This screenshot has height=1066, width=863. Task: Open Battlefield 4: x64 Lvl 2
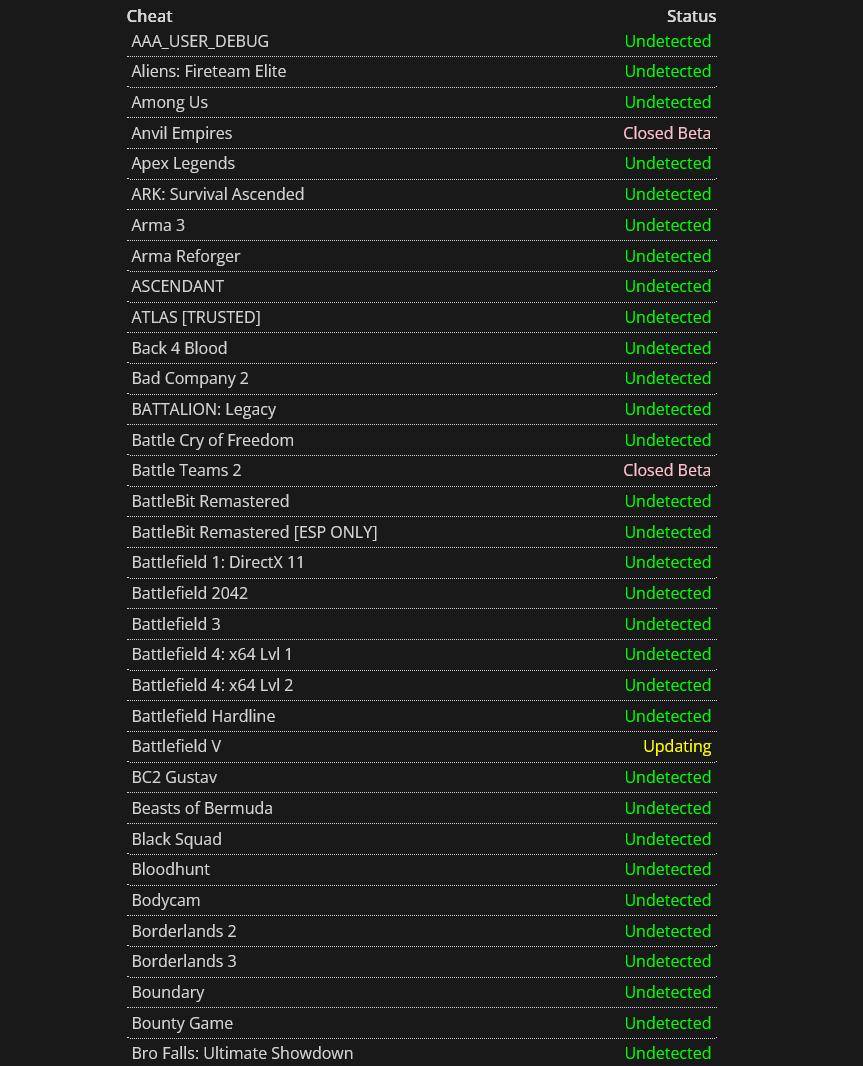click(212, 685)
